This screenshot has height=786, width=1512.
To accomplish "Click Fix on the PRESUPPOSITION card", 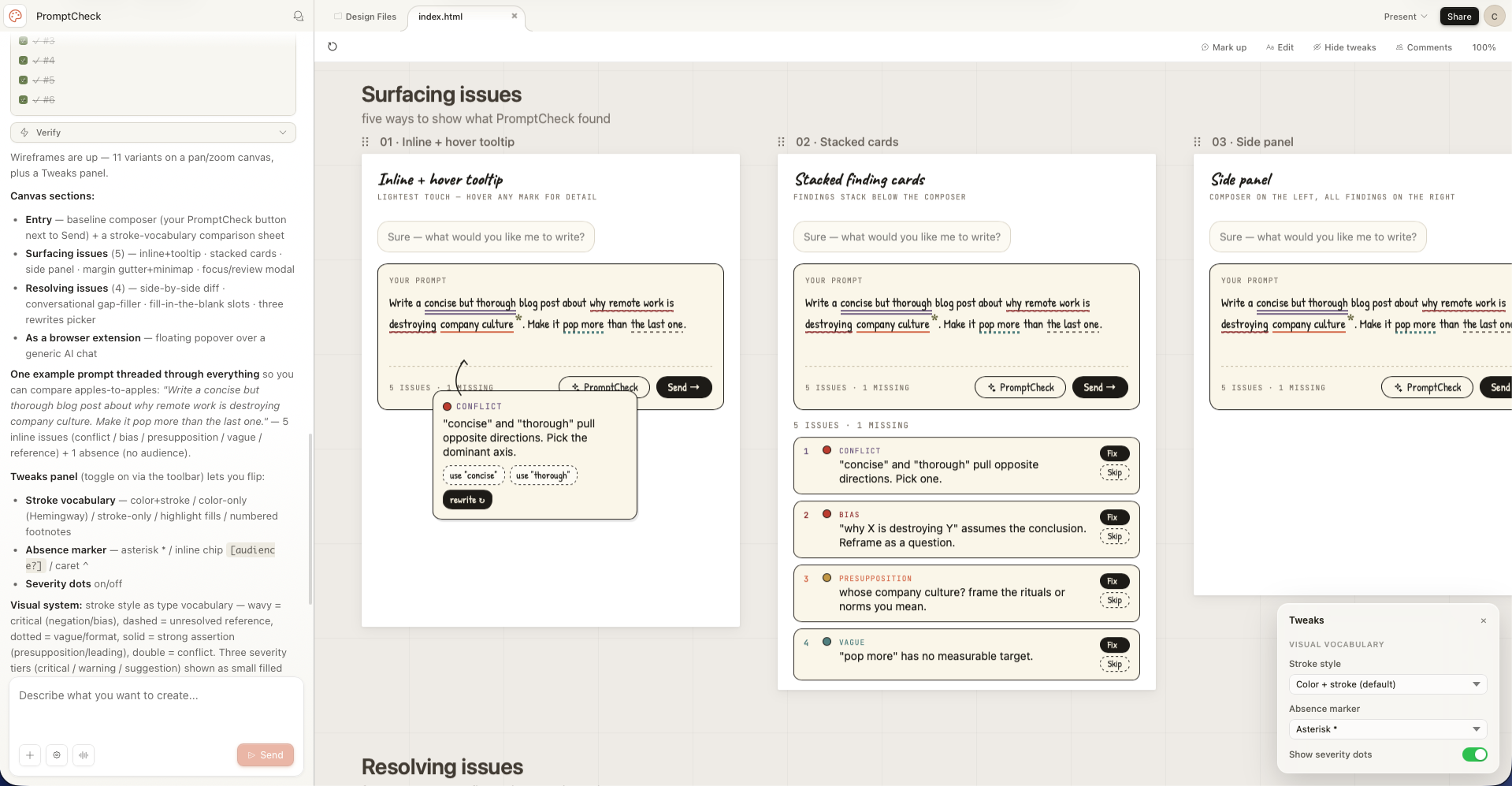I will 1114,581.
